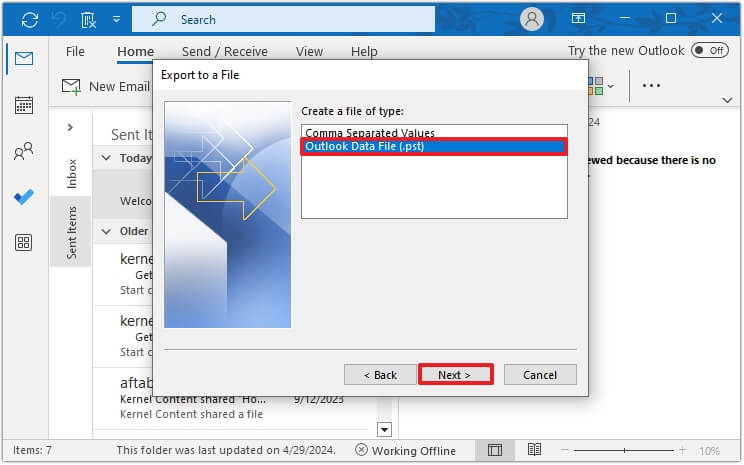The width and height of the screenshot is (744, 465).
Task: Select Comma Separated Values file type
Action: pos(434,132)
